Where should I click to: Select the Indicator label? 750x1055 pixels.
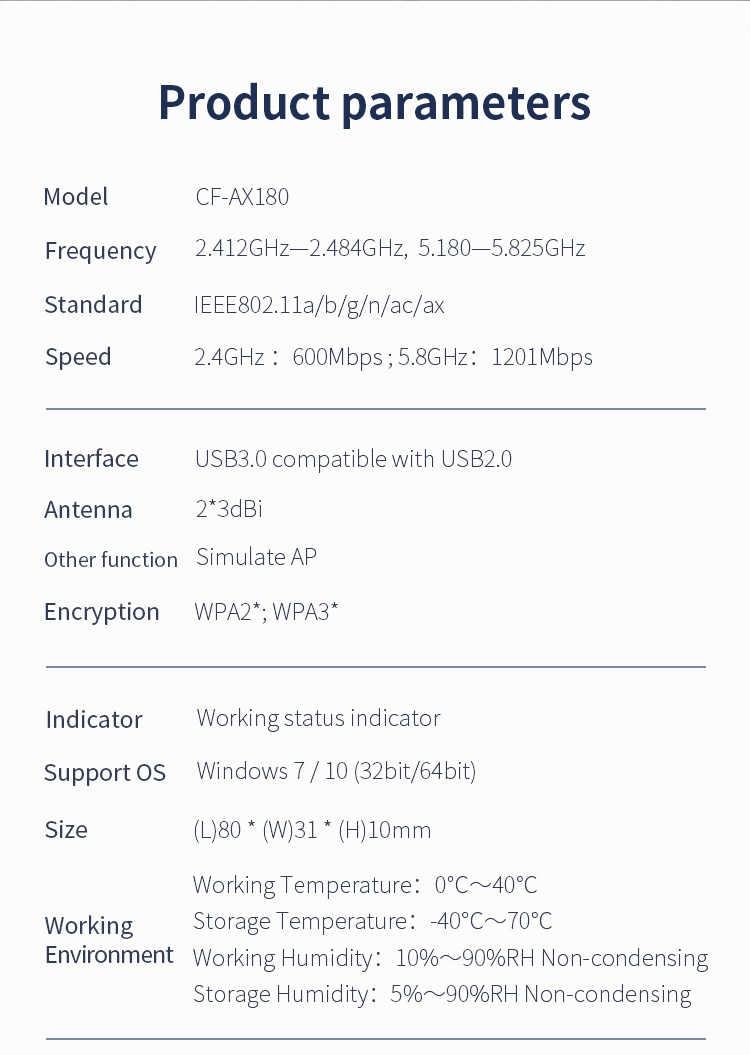(94, 720)
